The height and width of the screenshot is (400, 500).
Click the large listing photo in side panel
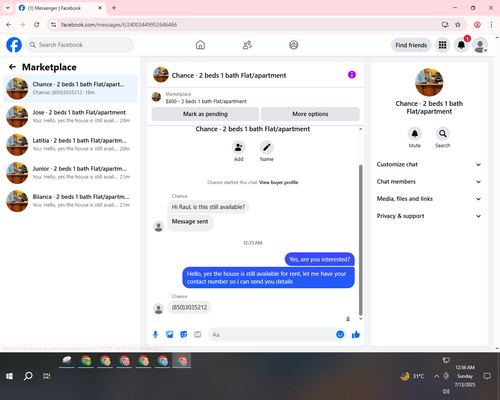[429, 82]
